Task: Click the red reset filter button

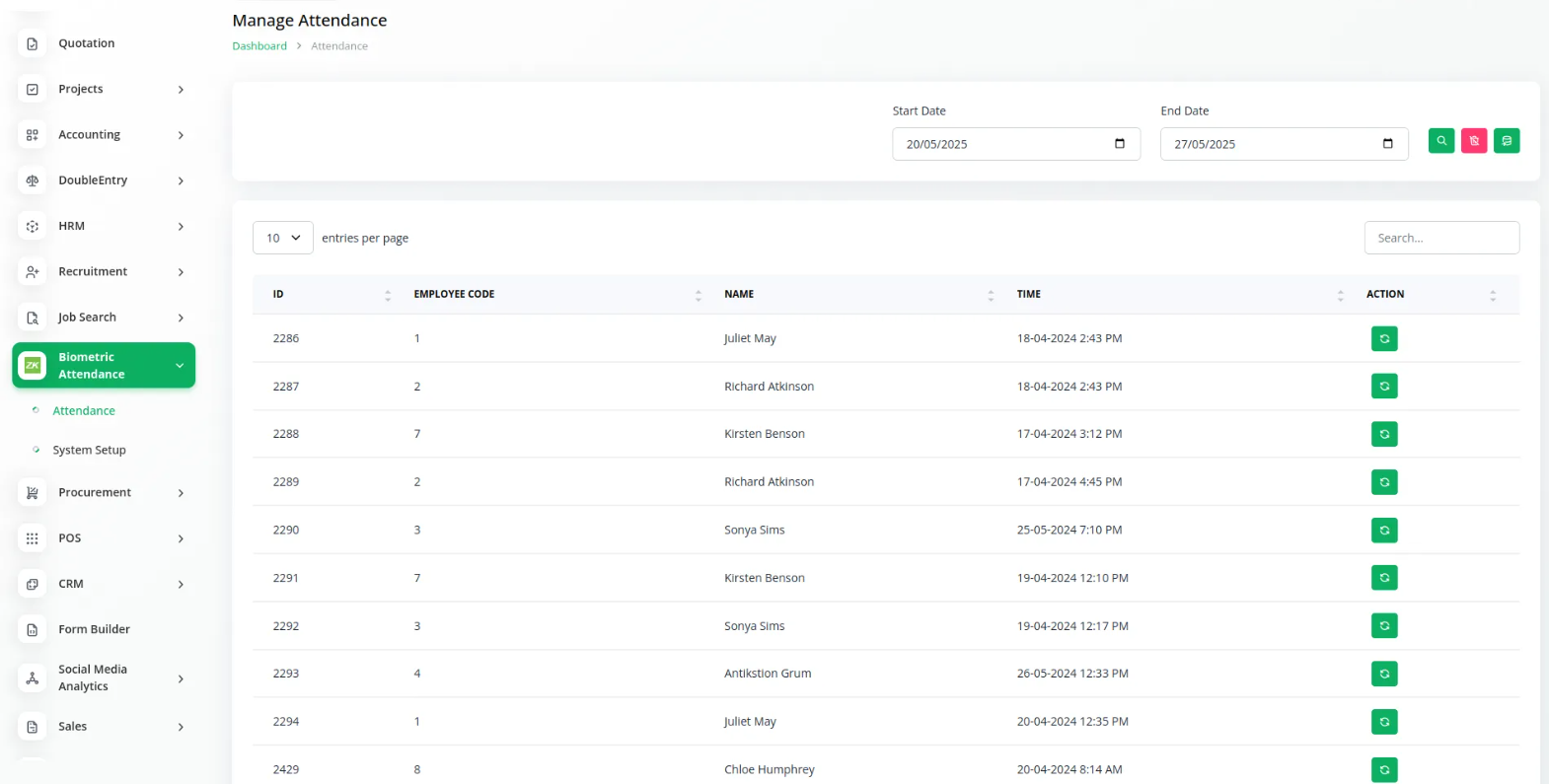Action: tap(1474, 141)
